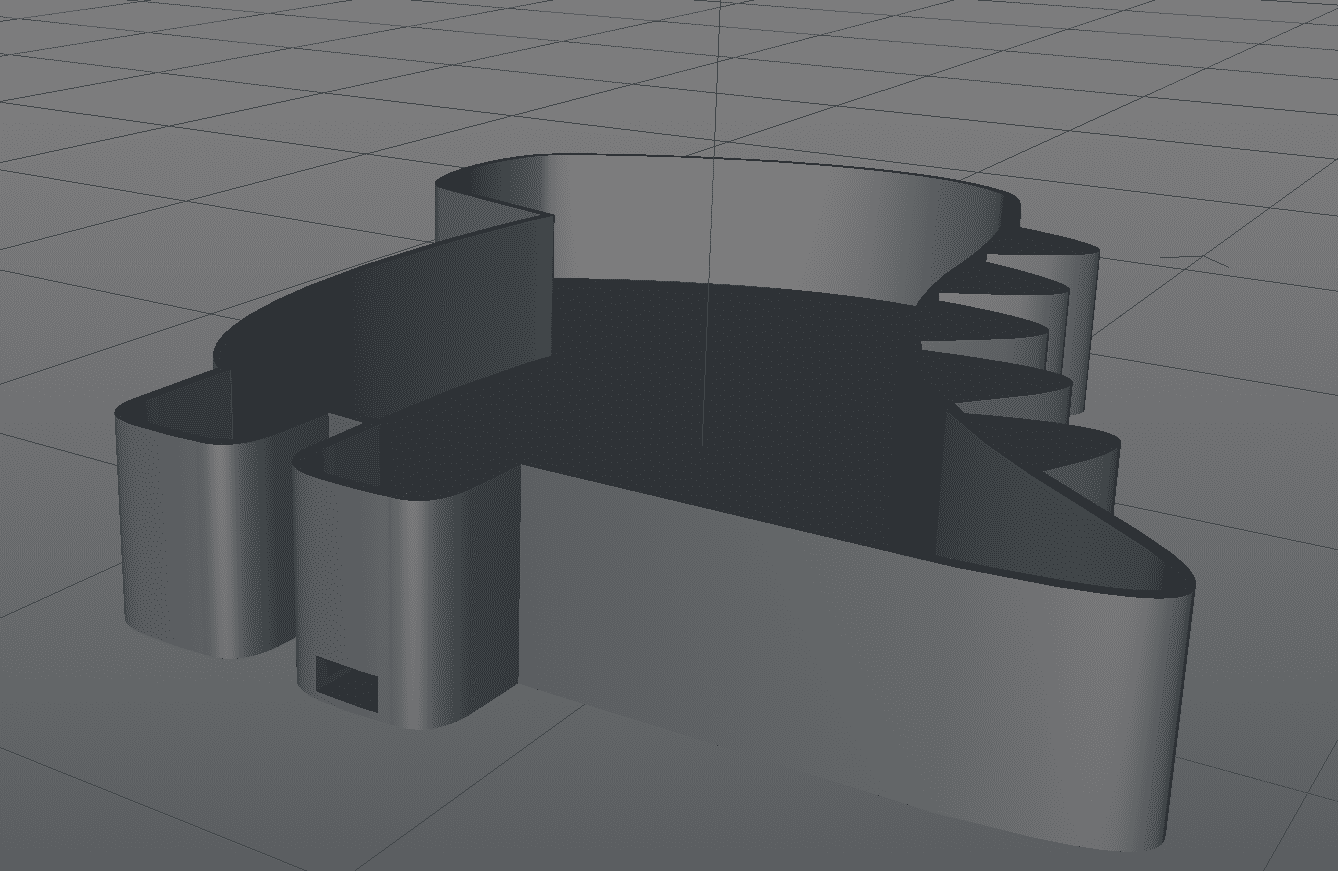Click the small dark rectangular cutout on the front block
The width and height of the screenshot is (1338, 871).
point(347,684)
